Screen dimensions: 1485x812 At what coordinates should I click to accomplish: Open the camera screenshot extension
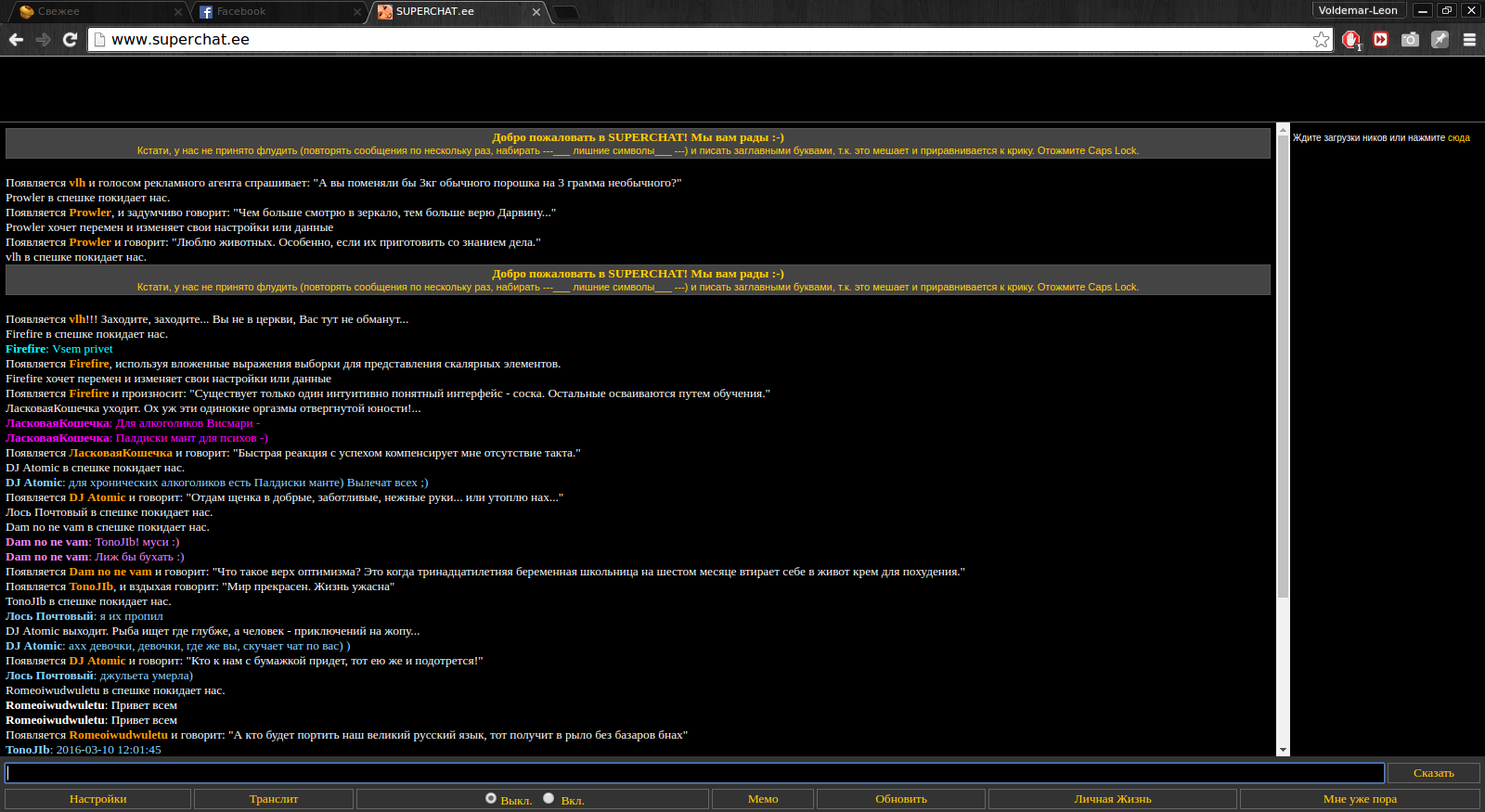pos(1410,40)
